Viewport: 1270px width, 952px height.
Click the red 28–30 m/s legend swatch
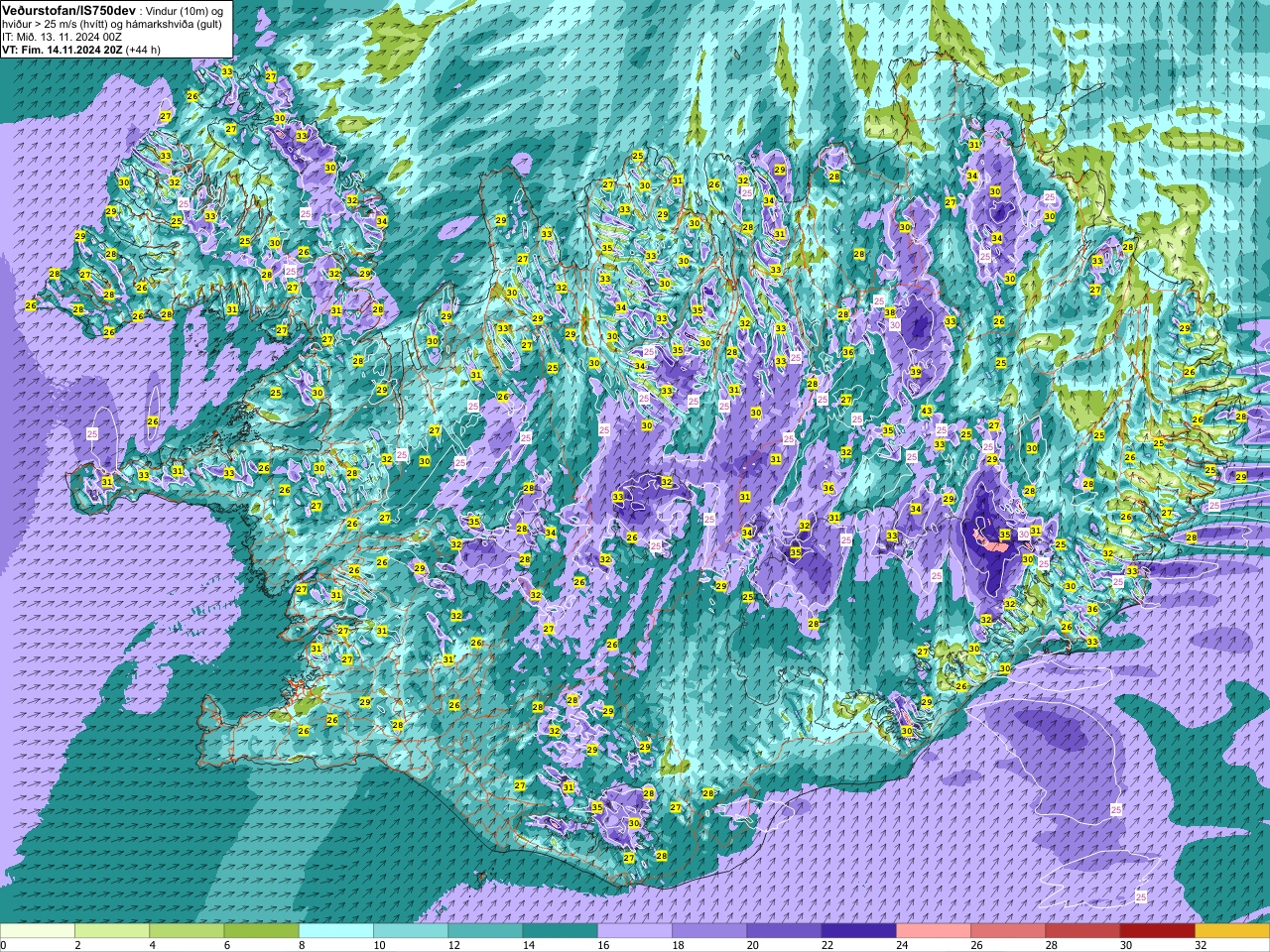coord(1082,931)
